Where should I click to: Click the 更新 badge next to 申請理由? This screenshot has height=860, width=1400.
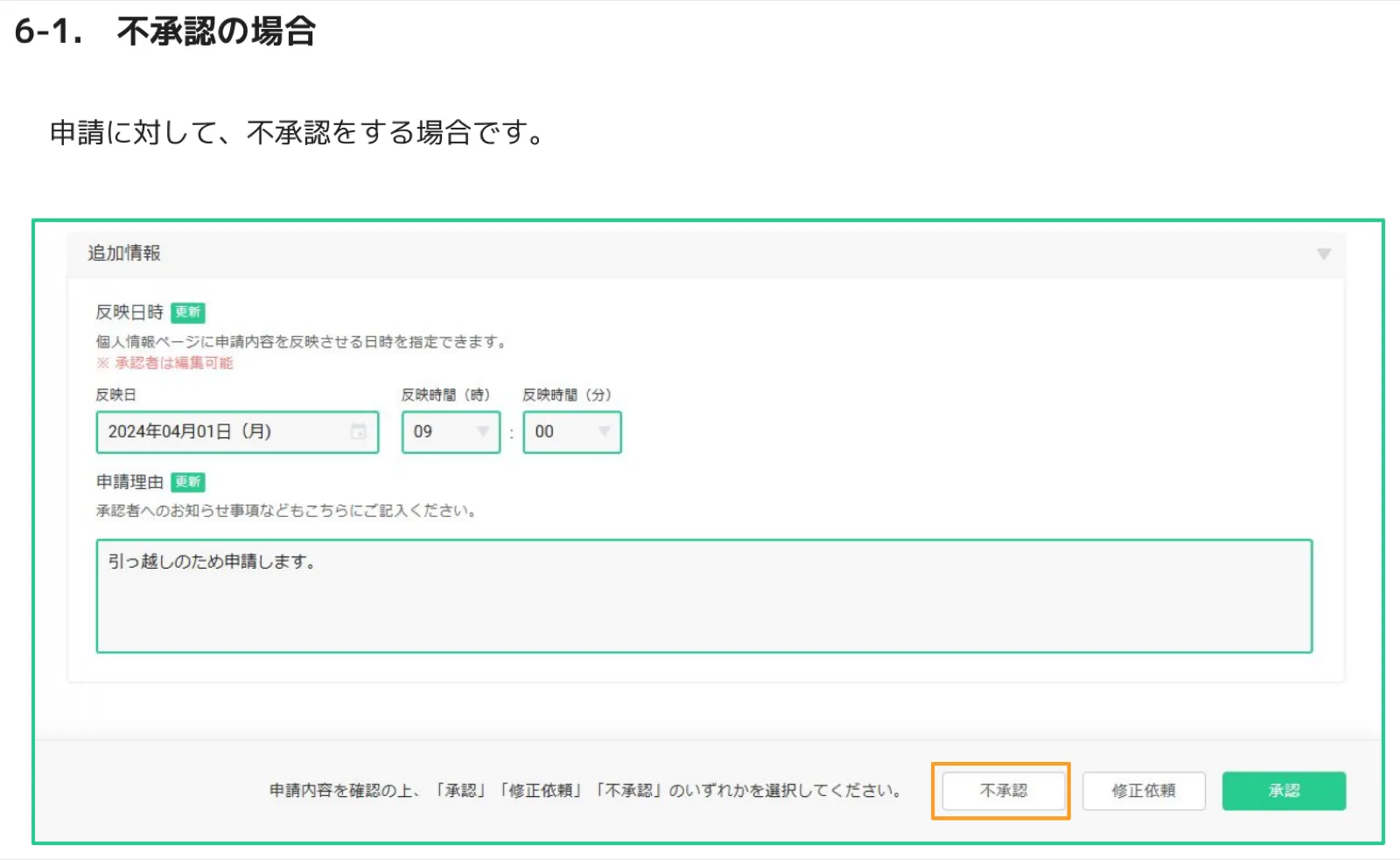(188, 482)
